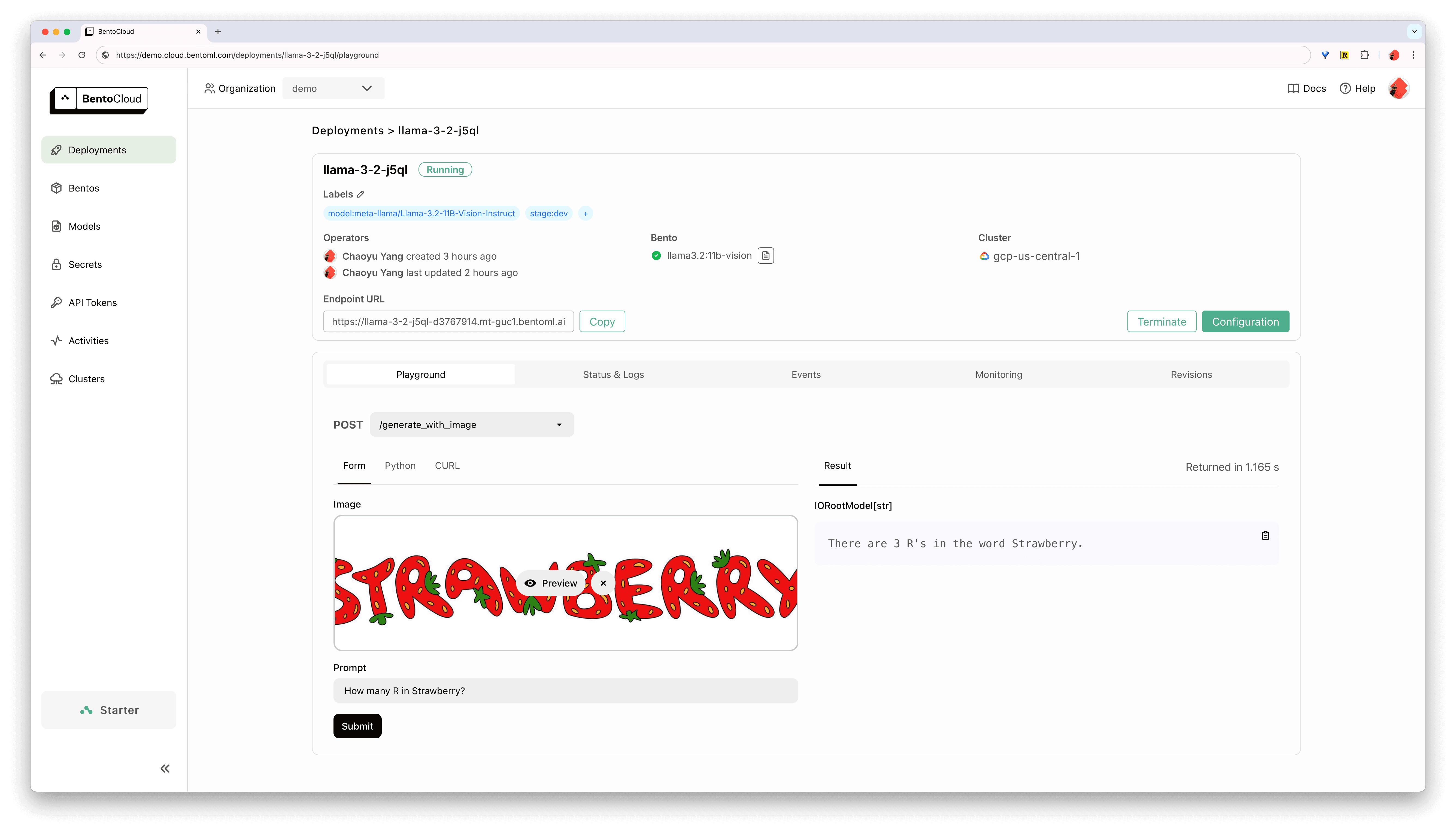Add a new label with the plus button
The image size is (1456, 832).
click(585, 213)
